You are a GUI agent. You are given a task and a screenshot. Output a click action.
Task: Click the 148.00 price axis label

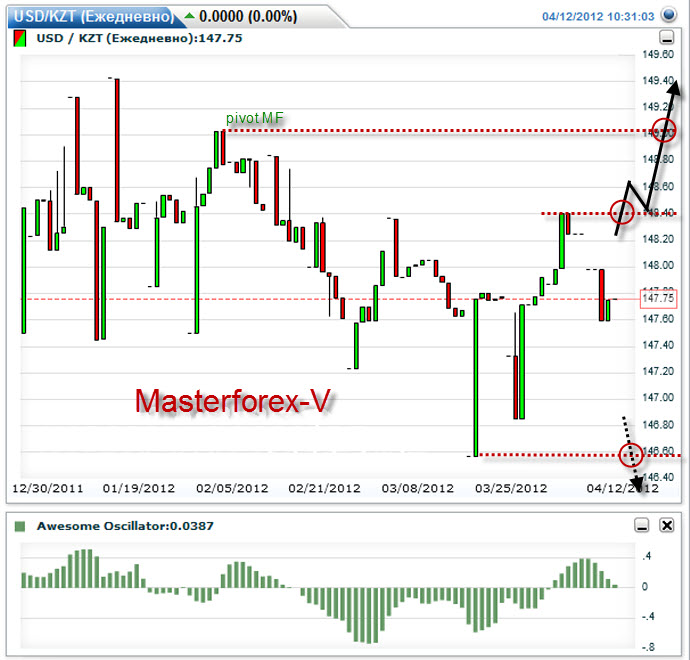658,265
